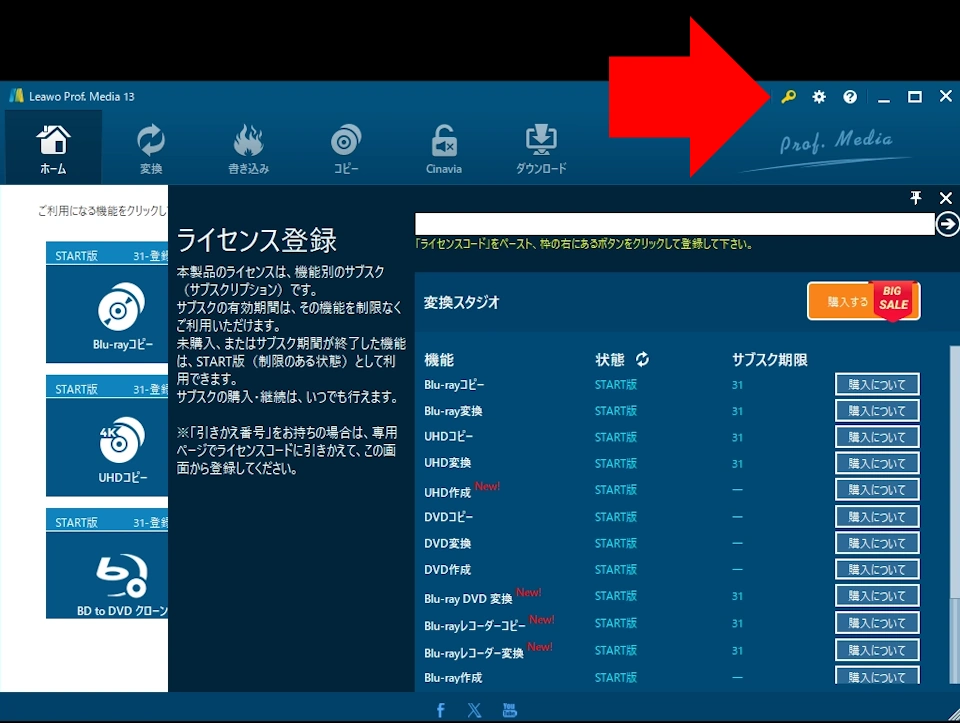Screen dimensions: 960x723
Task: Click the orange 購入する BIG SALE button
Action: point(863,301)
